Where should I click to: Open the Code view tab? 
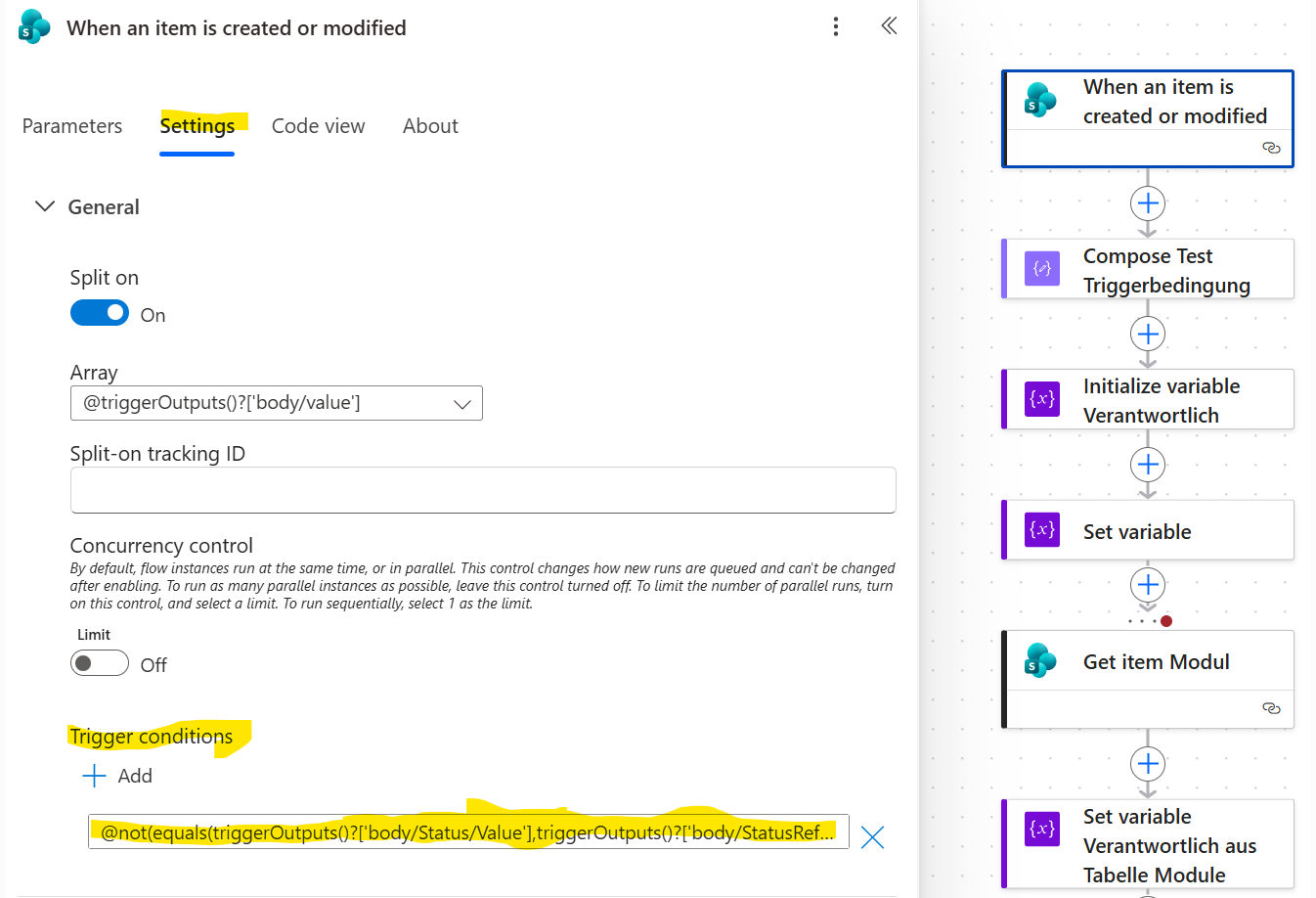coord(318,126)
